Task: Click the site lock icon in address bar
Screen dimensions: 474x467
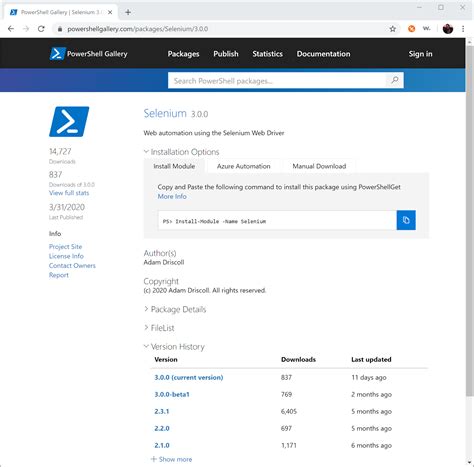Action: click(x=60, y=29)
